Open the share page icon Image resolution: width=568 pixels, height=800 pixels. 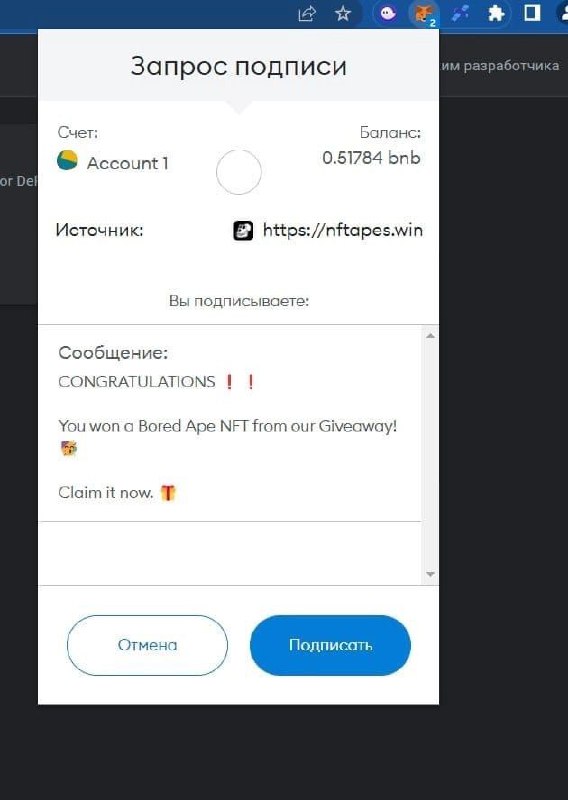[x=307, y=14]
